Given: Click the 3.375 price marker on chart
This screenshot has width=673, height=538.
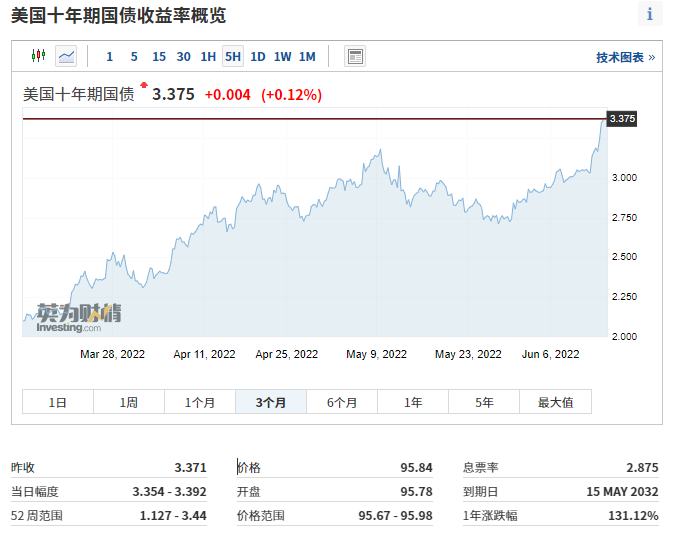Looking at the screenshot, I should coord(621,118).
